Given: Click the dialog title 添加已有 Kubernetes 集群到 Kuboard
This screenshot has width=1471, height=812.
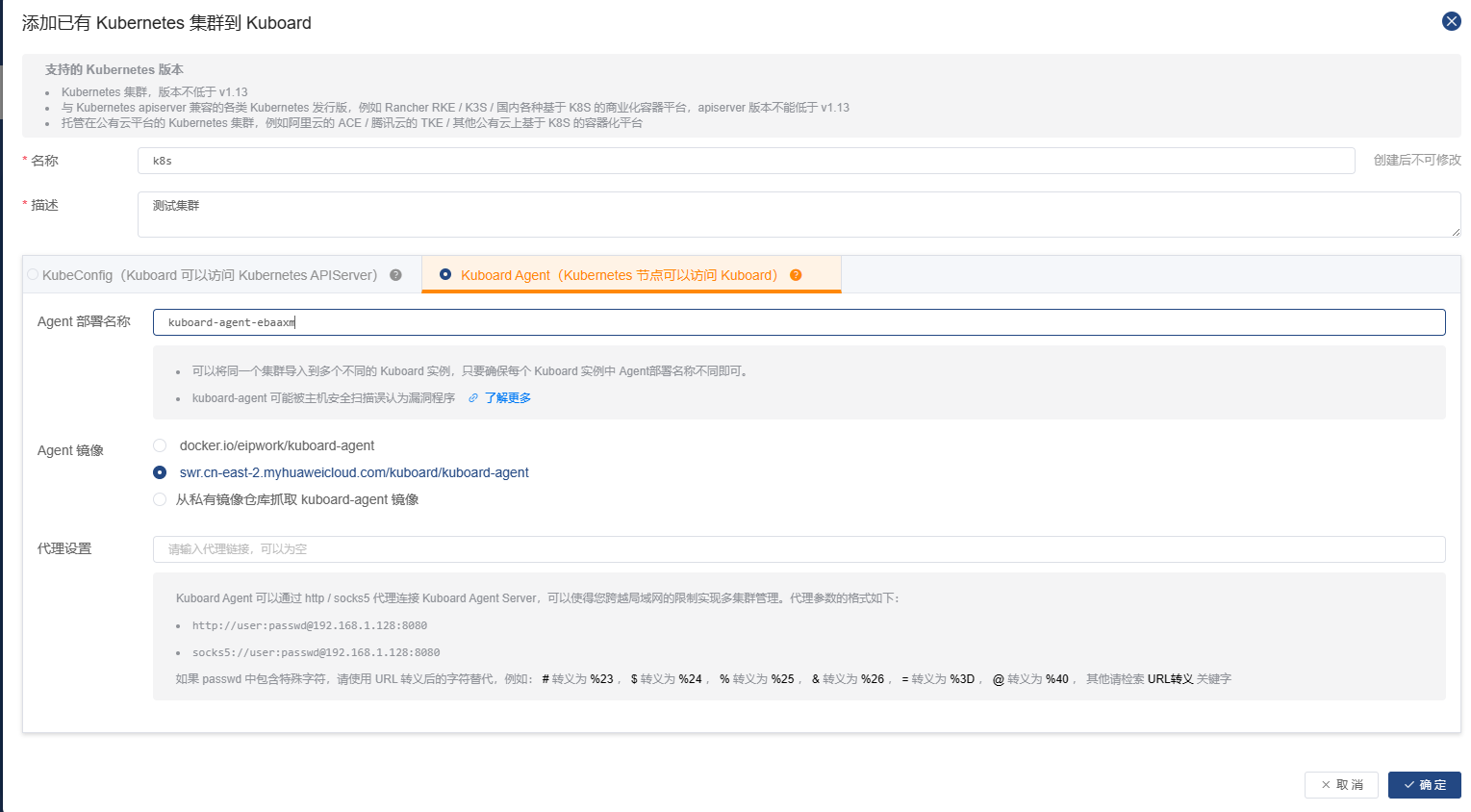Looking at the screenshot, I should (166, 23).
